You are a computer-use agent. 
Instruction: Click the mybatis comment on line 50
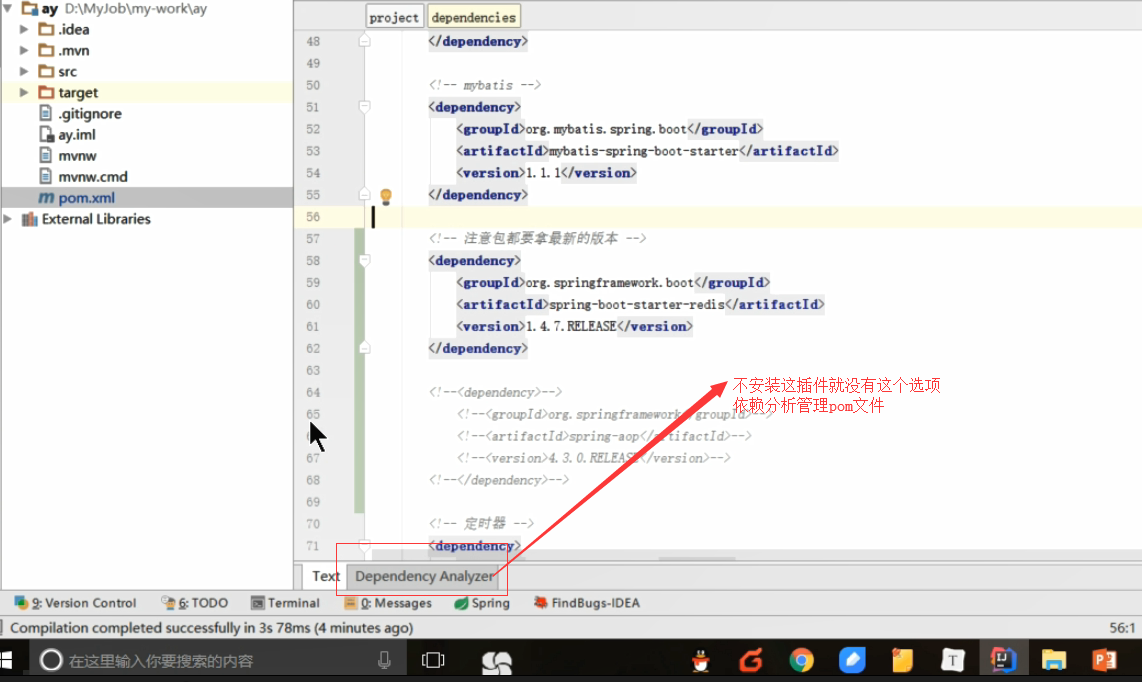coord(485,85)
